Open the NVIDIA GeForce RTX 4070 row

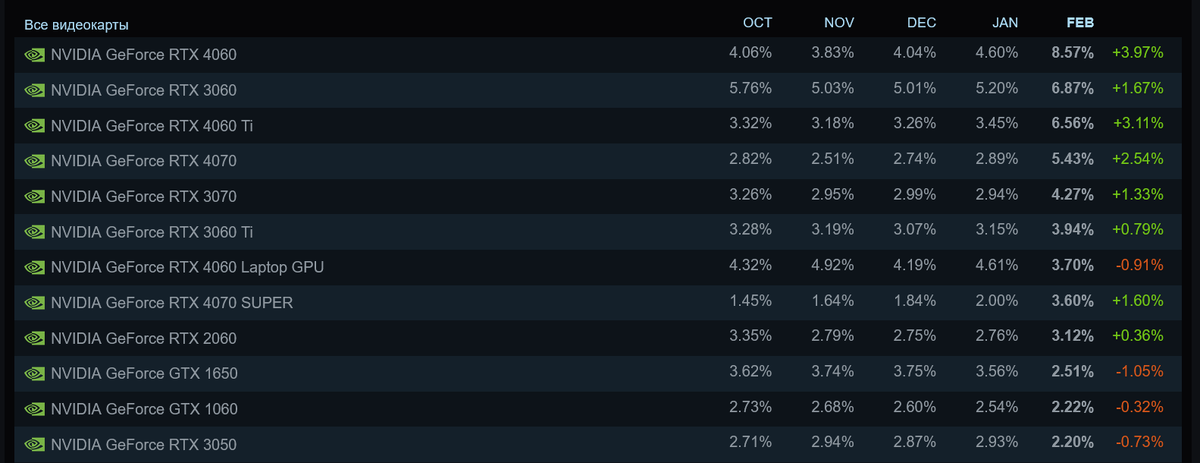(x=600, y=160)
